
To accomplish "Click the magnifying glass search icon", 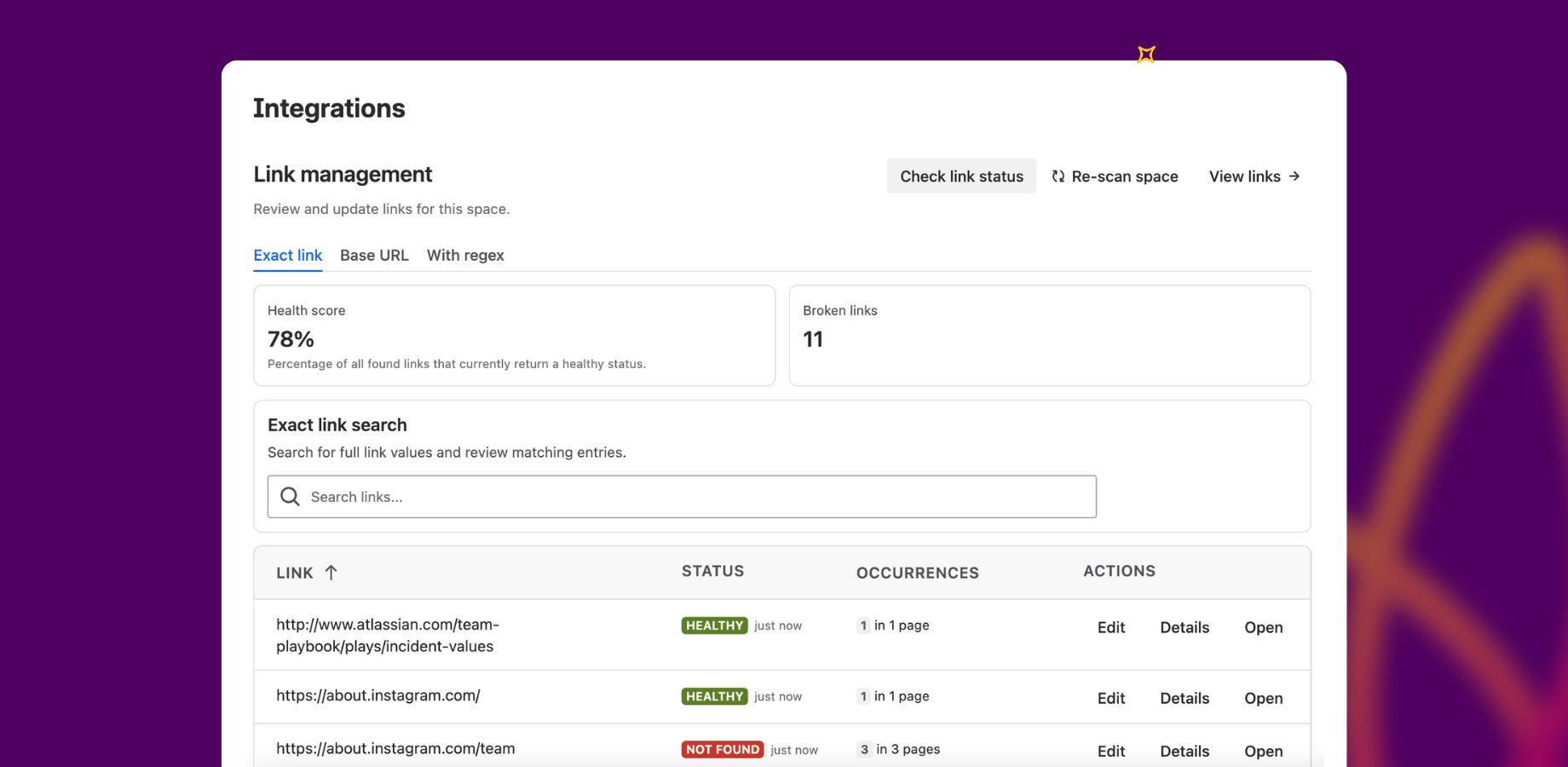I will 290,496.
